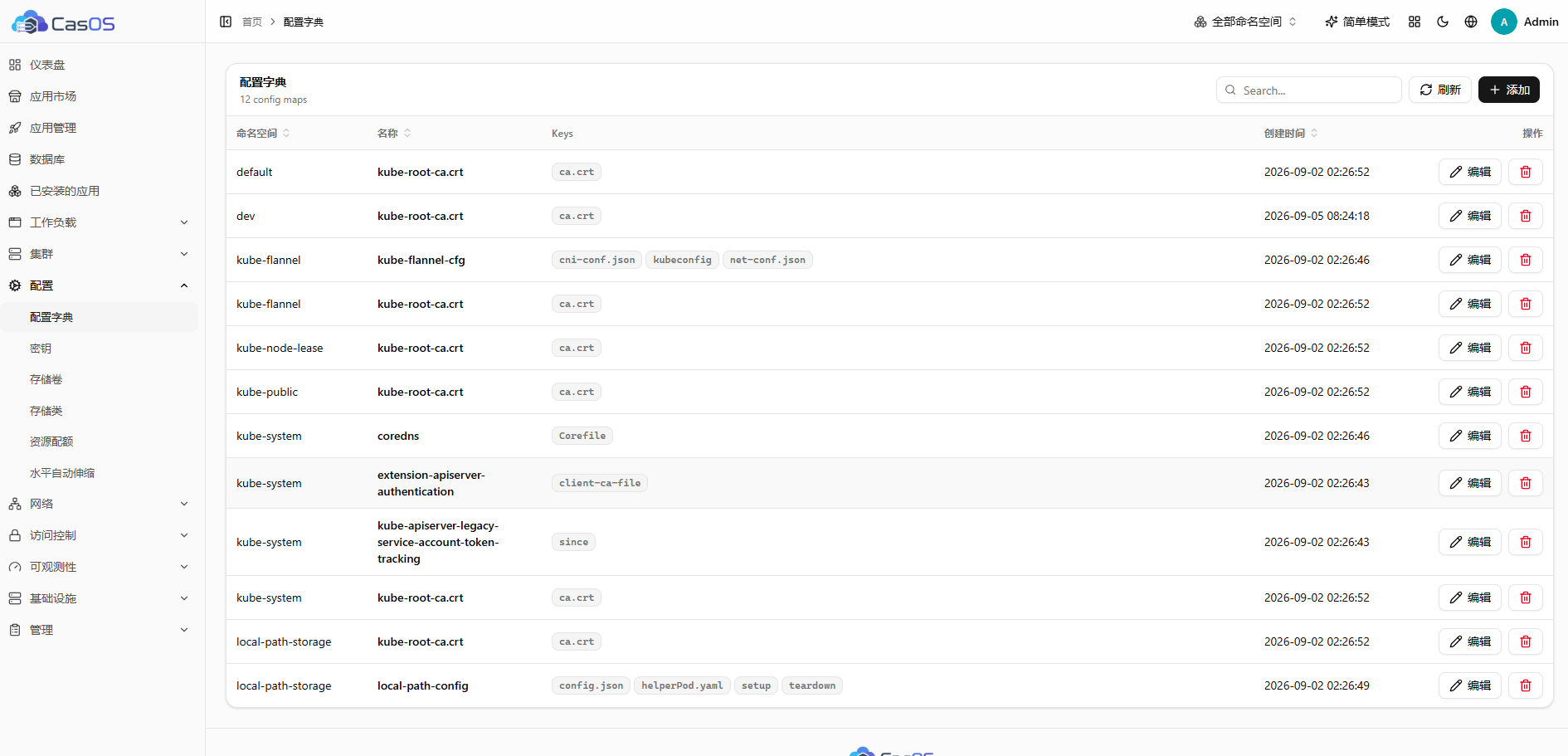Collapse the 配置 sidebar section
The height and width of the screenshot is (756, 1568).
[99, 285]
